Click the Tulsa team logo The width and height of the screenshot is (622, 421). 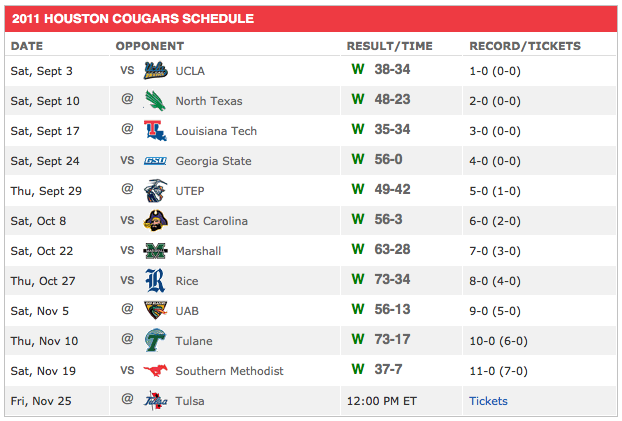(x=156, y=401)
